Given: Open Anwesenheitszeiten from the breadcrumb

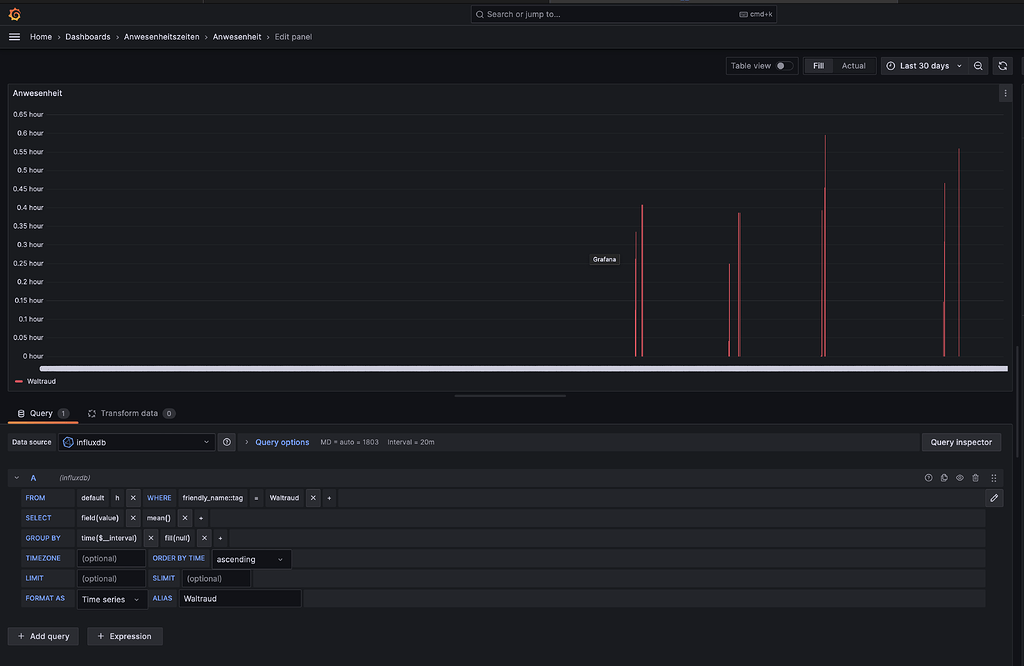Looking at the screenshot, I should pyautogui.click(x=161, y=36).
